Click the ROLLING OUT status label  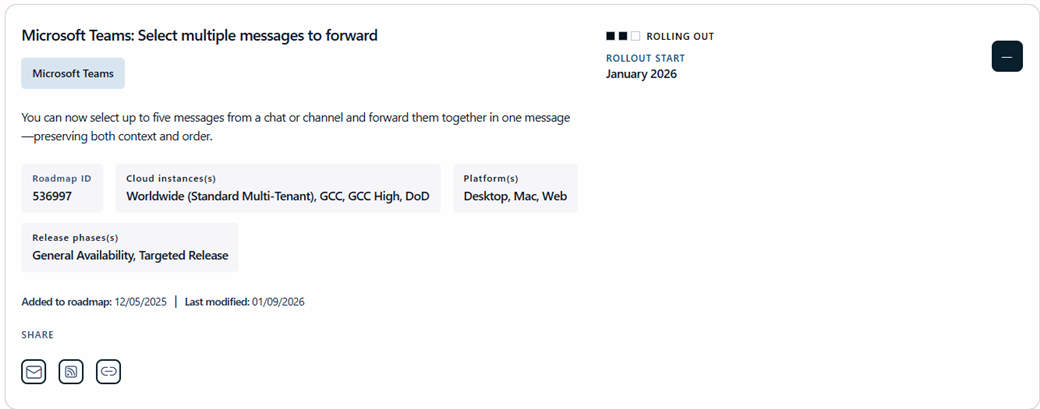680,37
